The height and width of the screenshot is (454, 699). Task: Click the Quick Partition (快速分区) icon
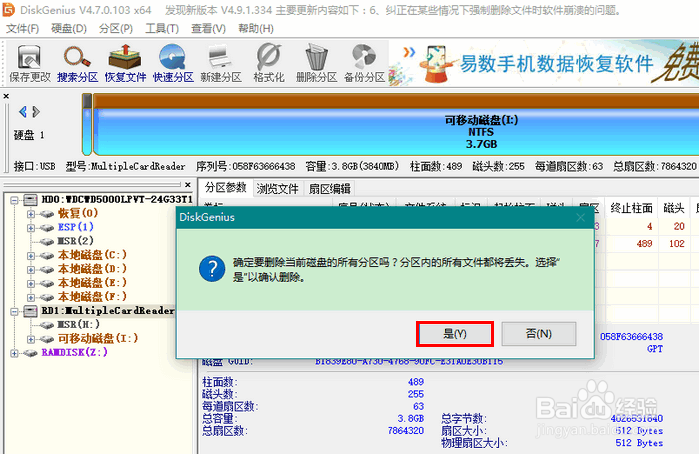click(x=173, y=63)
